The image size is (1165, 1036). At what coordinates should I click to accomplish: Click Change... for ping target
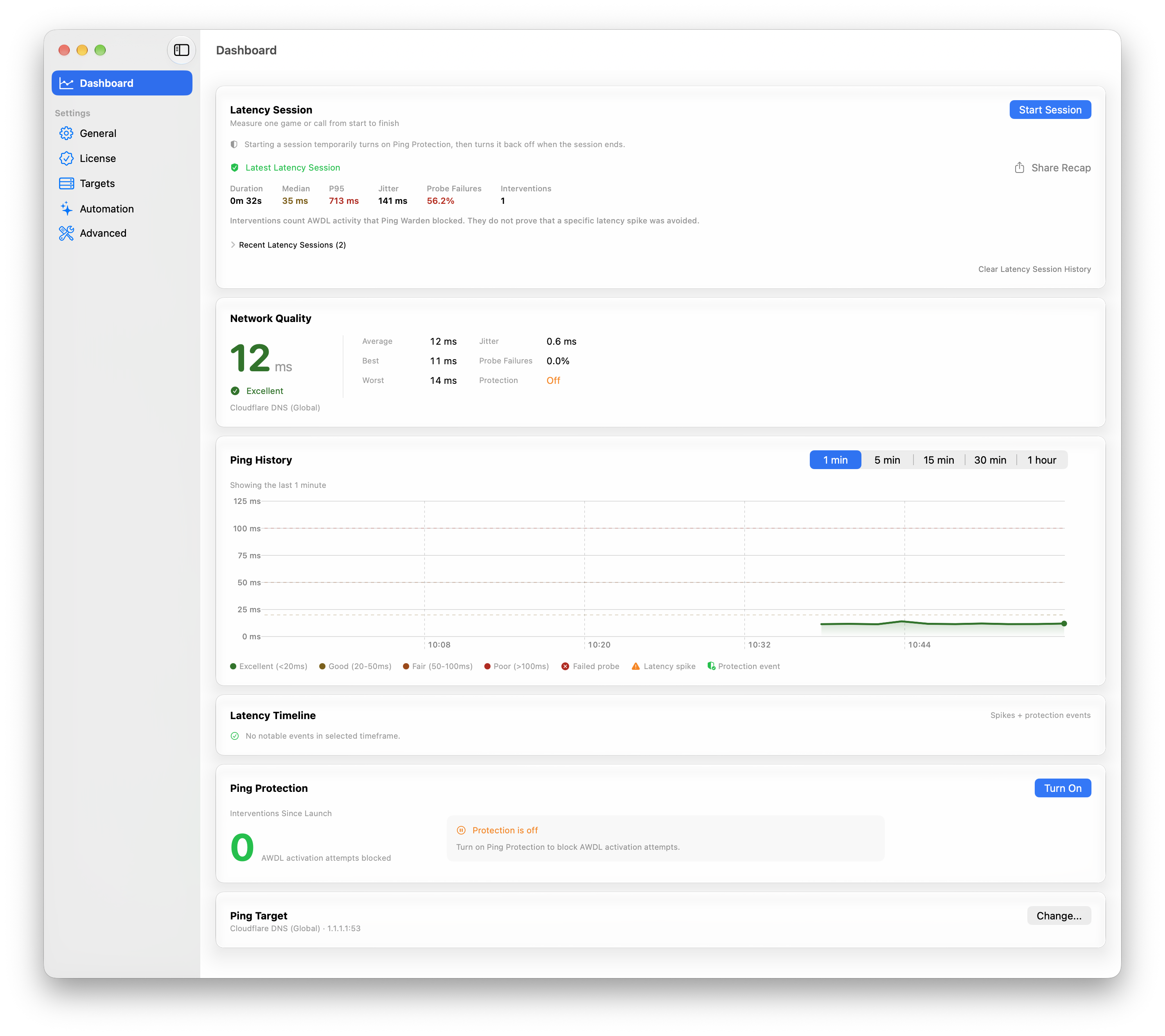click(x=1059, y=916)
